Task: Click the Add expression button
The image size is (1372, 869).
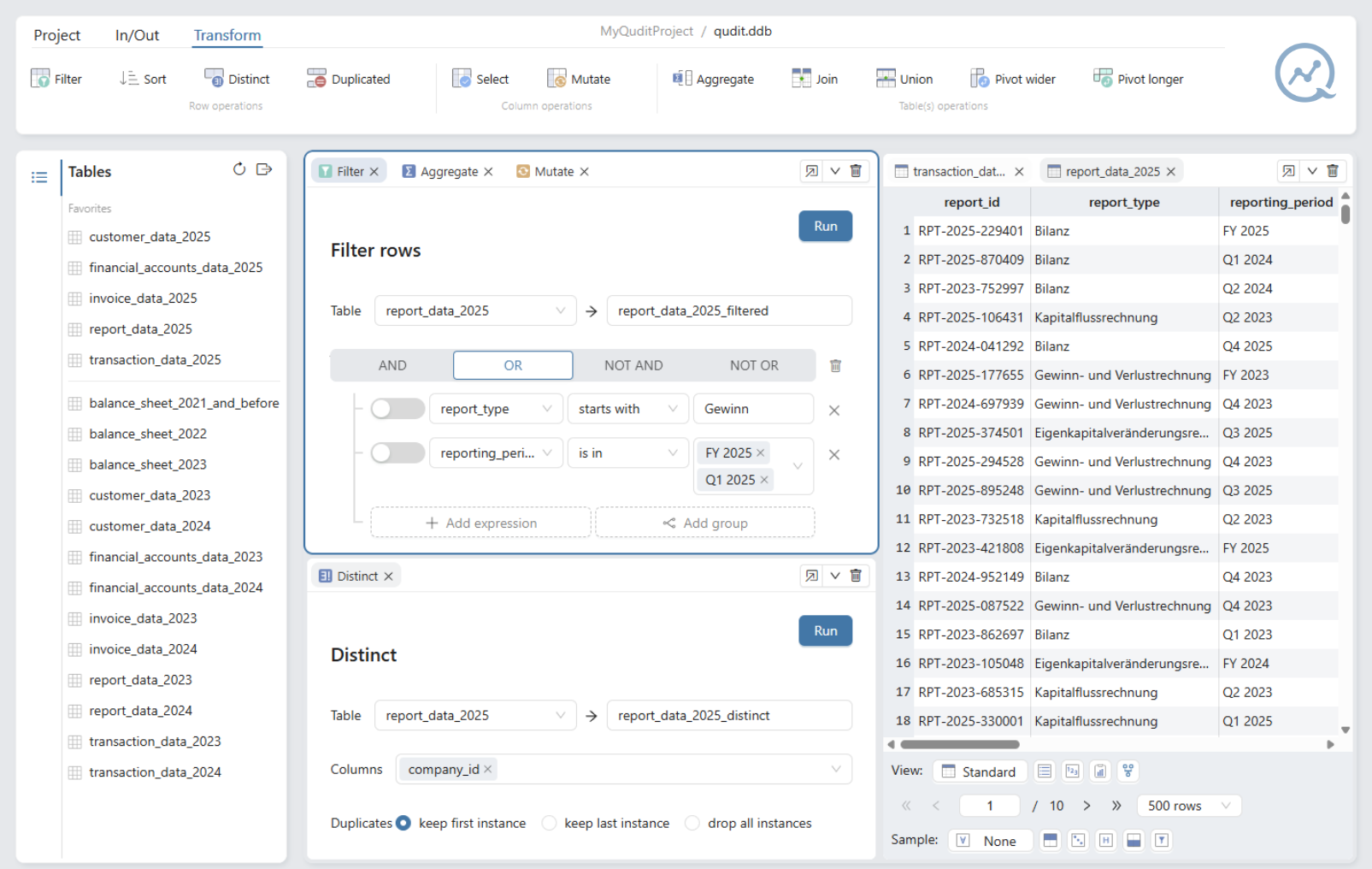Action: tap(480, 523)
